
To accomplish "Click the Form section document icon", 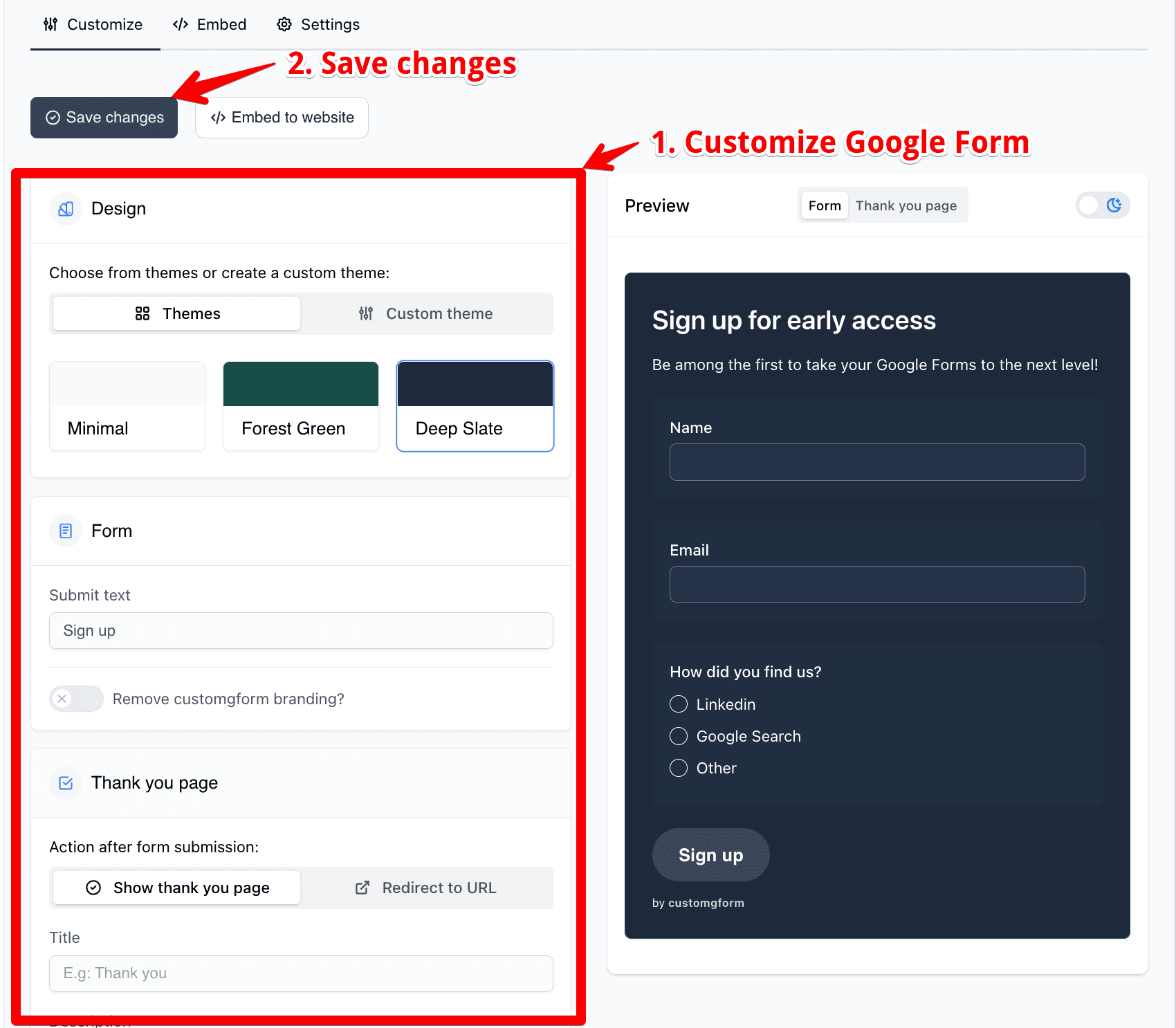I will [x=66, y=531].
